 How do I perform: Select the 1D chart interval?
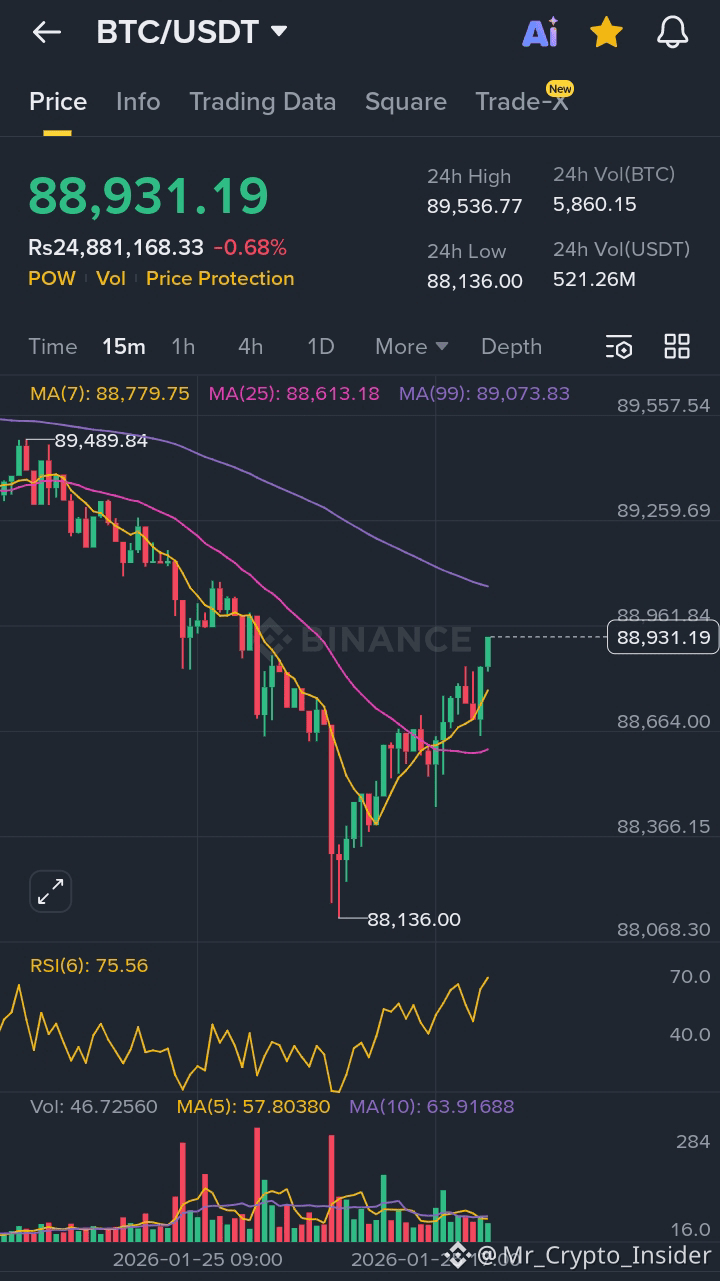click(320, 347)
